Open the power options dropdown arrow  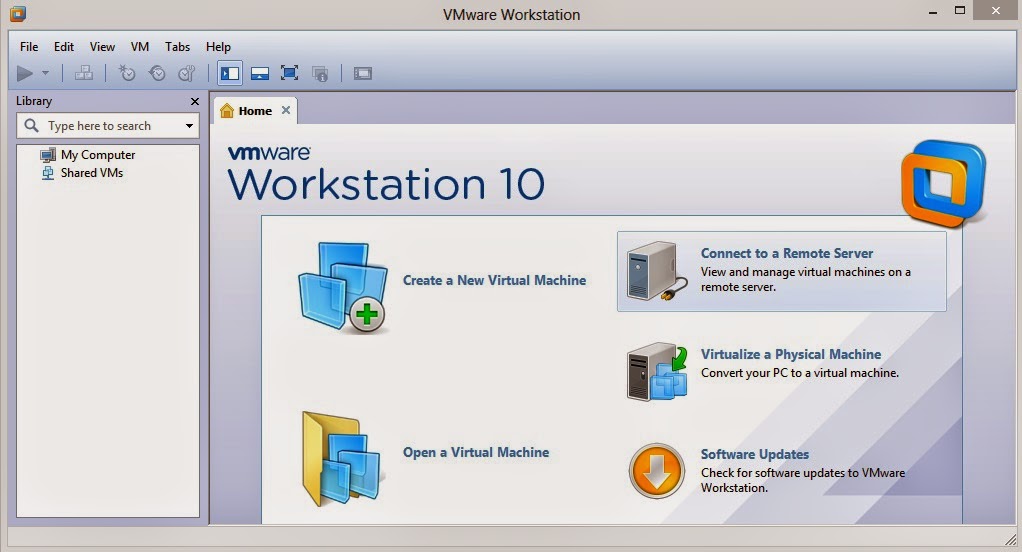pos(45,73)
